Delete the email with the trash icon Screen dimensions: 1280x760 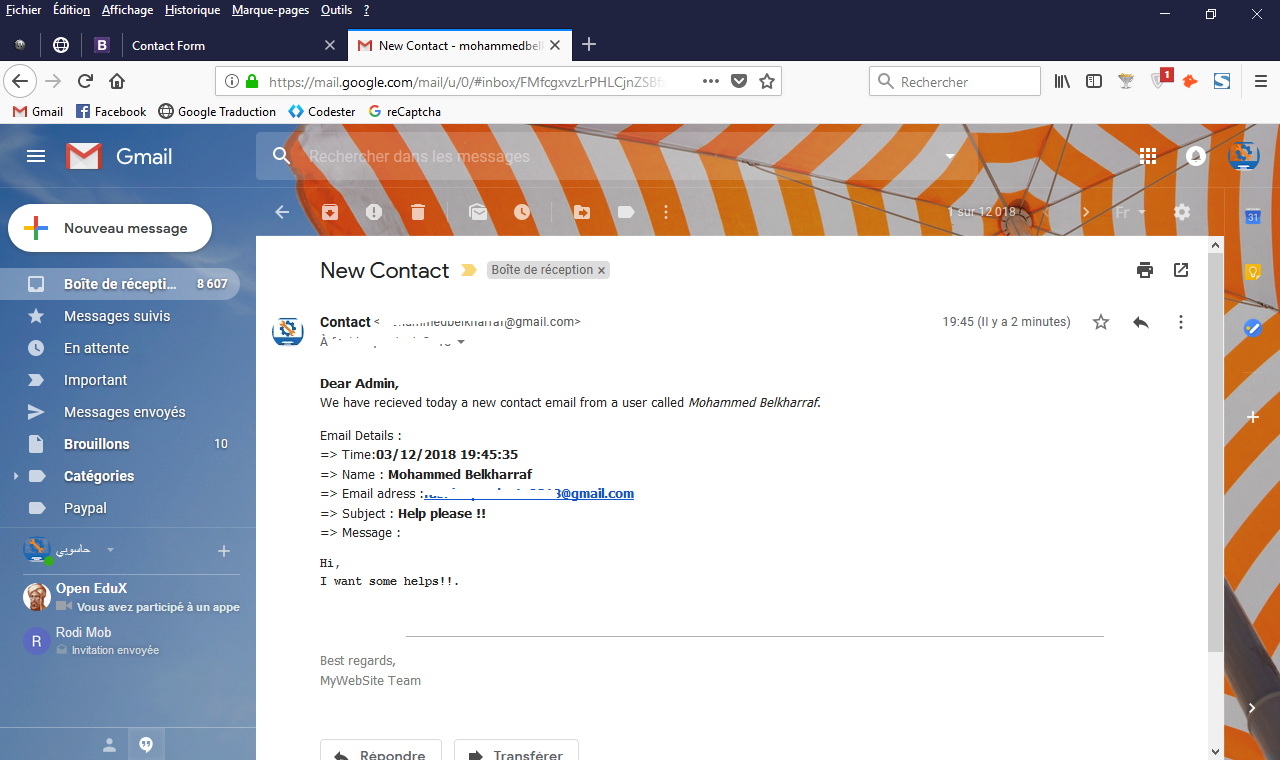(418, 212)
